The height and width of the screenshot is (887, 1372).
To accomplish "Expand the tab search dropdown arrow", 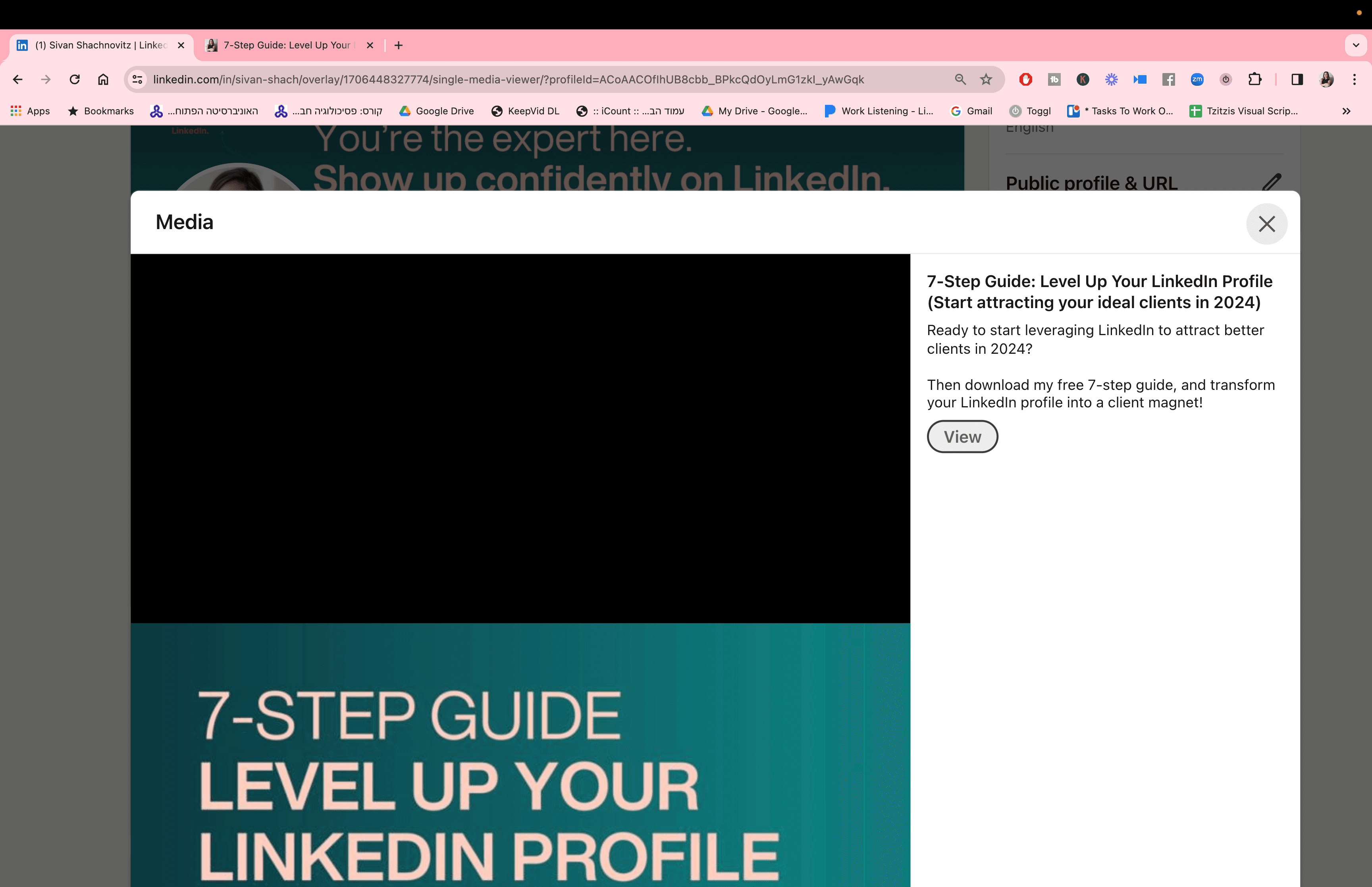I will tap(1356, 45).
